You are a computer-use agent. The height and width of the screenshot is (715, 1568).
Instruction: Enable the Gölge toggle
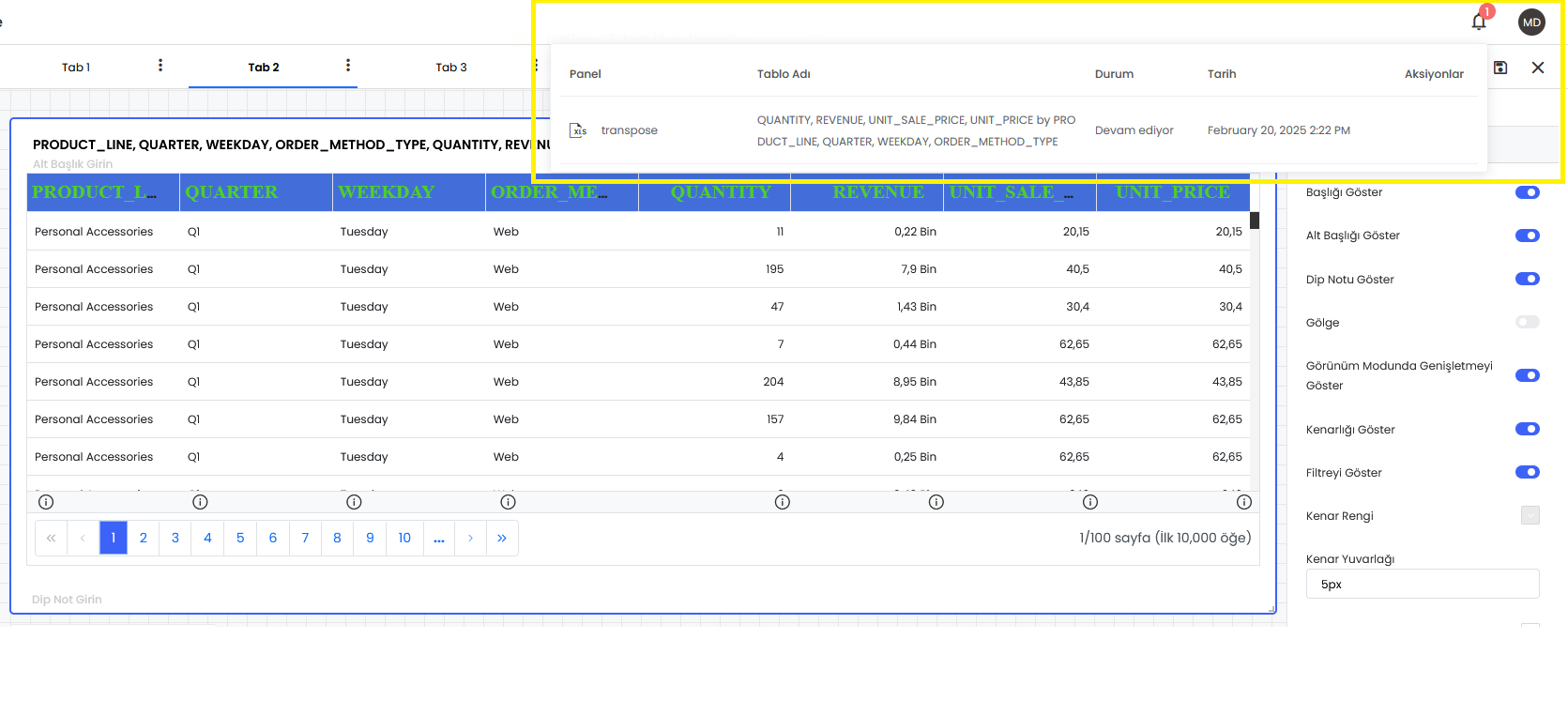[1527, 322]
